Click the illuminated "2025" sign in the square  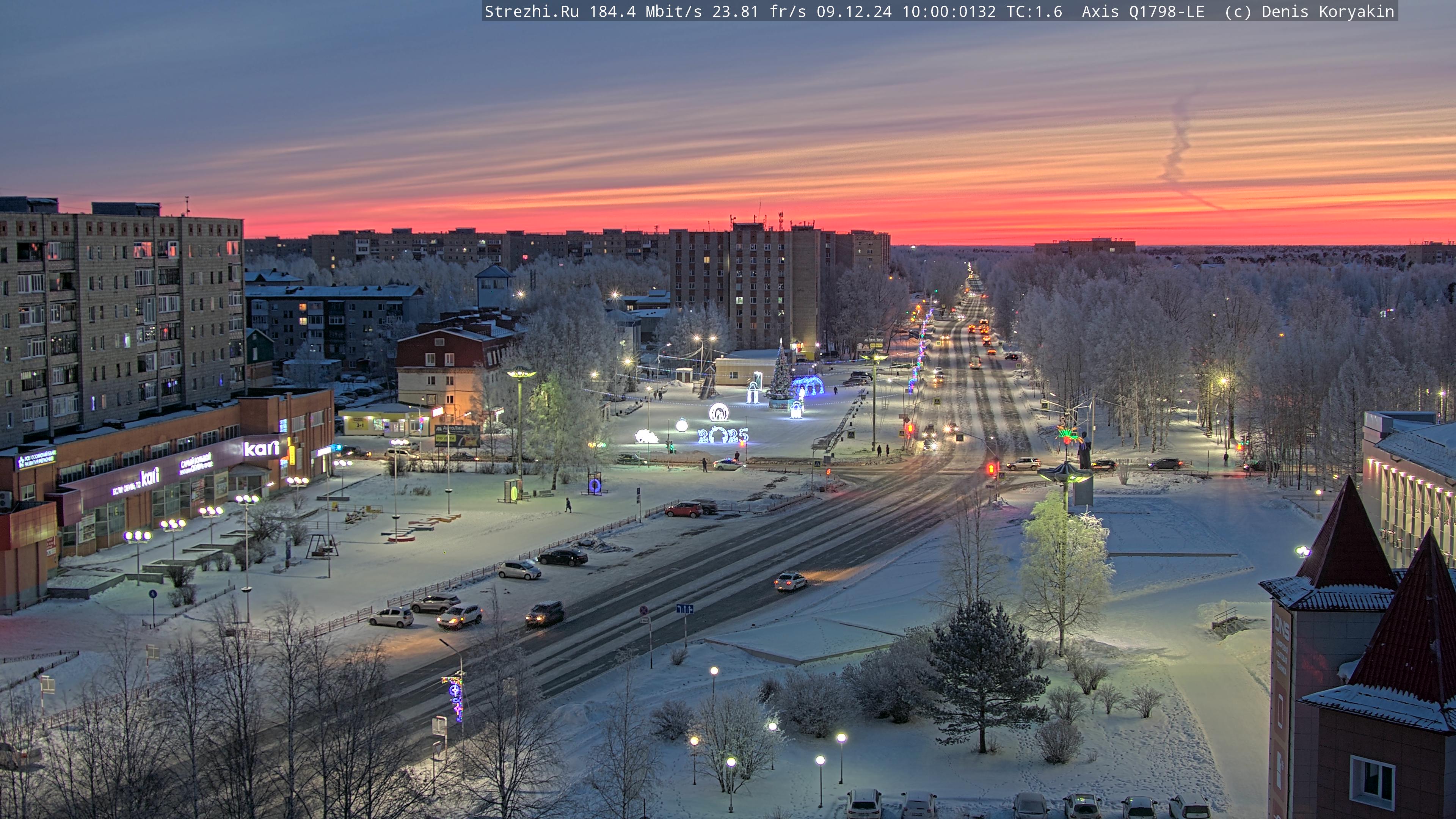pyautogui.click(x=723, y=435)
